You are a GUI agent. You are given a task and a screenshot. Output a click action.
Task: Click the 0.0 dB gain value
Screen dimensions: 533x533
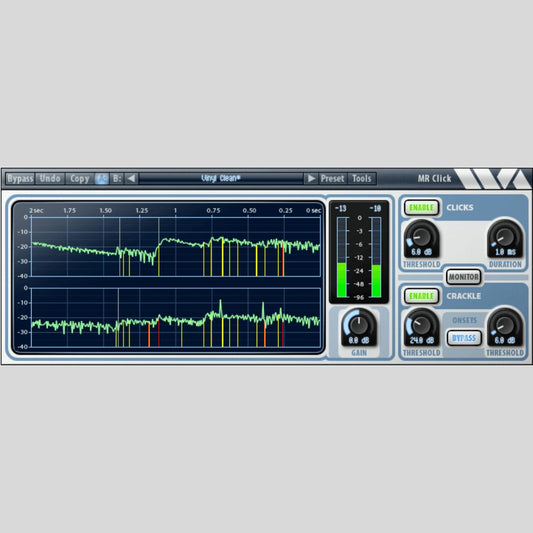[359, 340]
